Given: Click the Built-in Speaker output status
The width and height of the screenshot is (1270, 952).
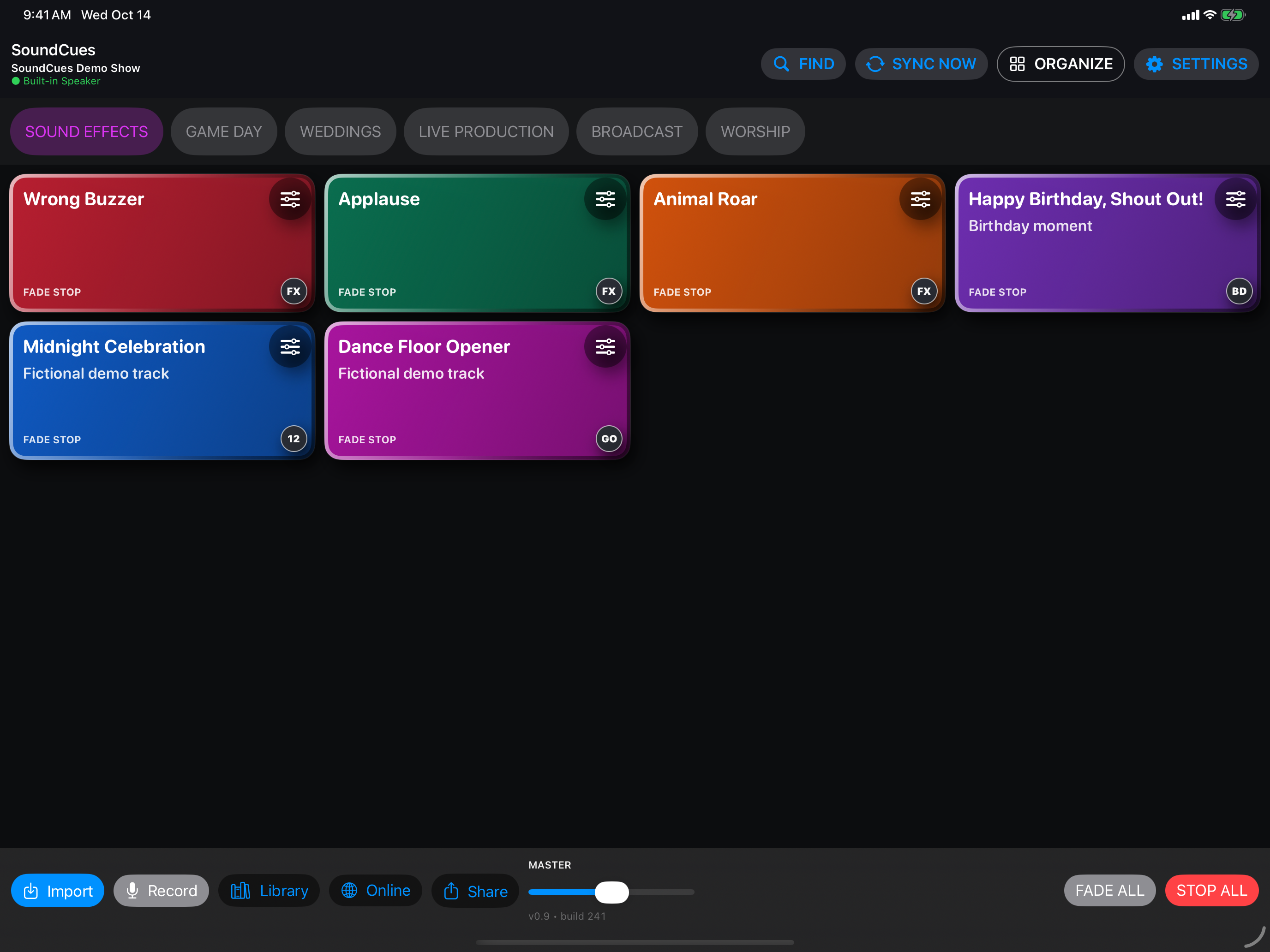Looking at the screenshot, I should 56,81.
